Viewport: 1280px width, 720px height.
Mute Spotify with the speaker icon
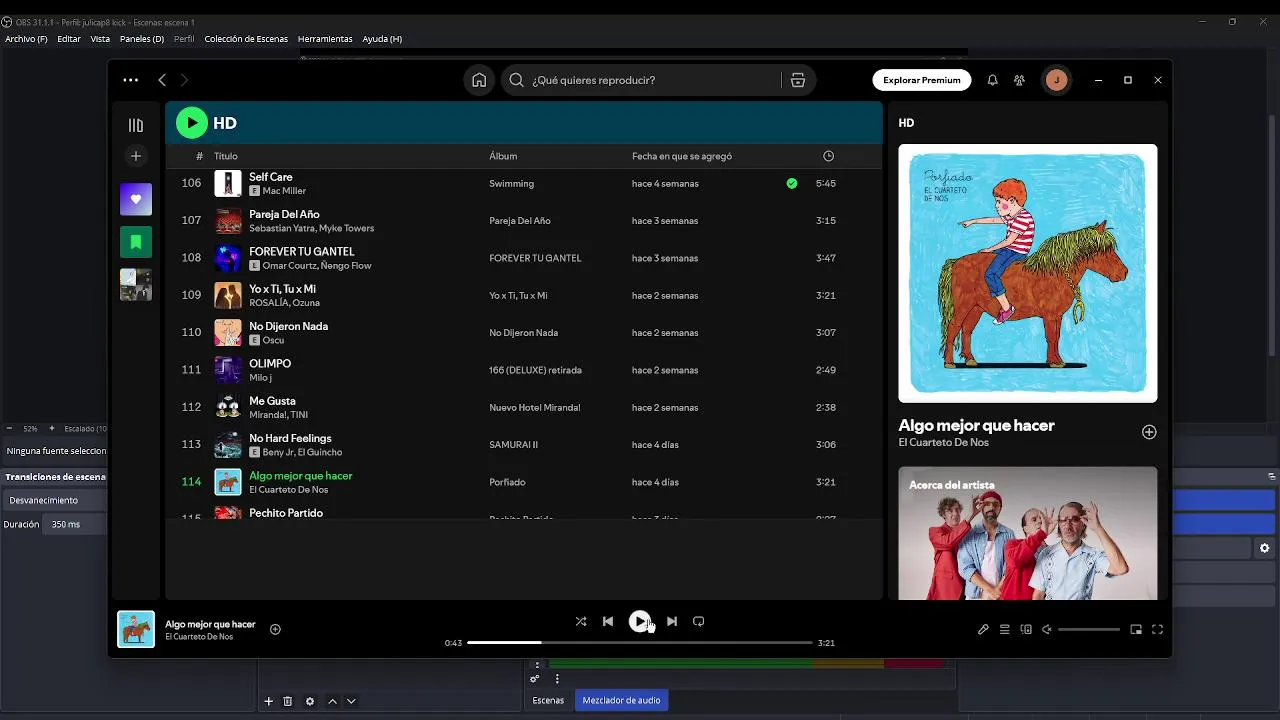(x=1047, y=630)
